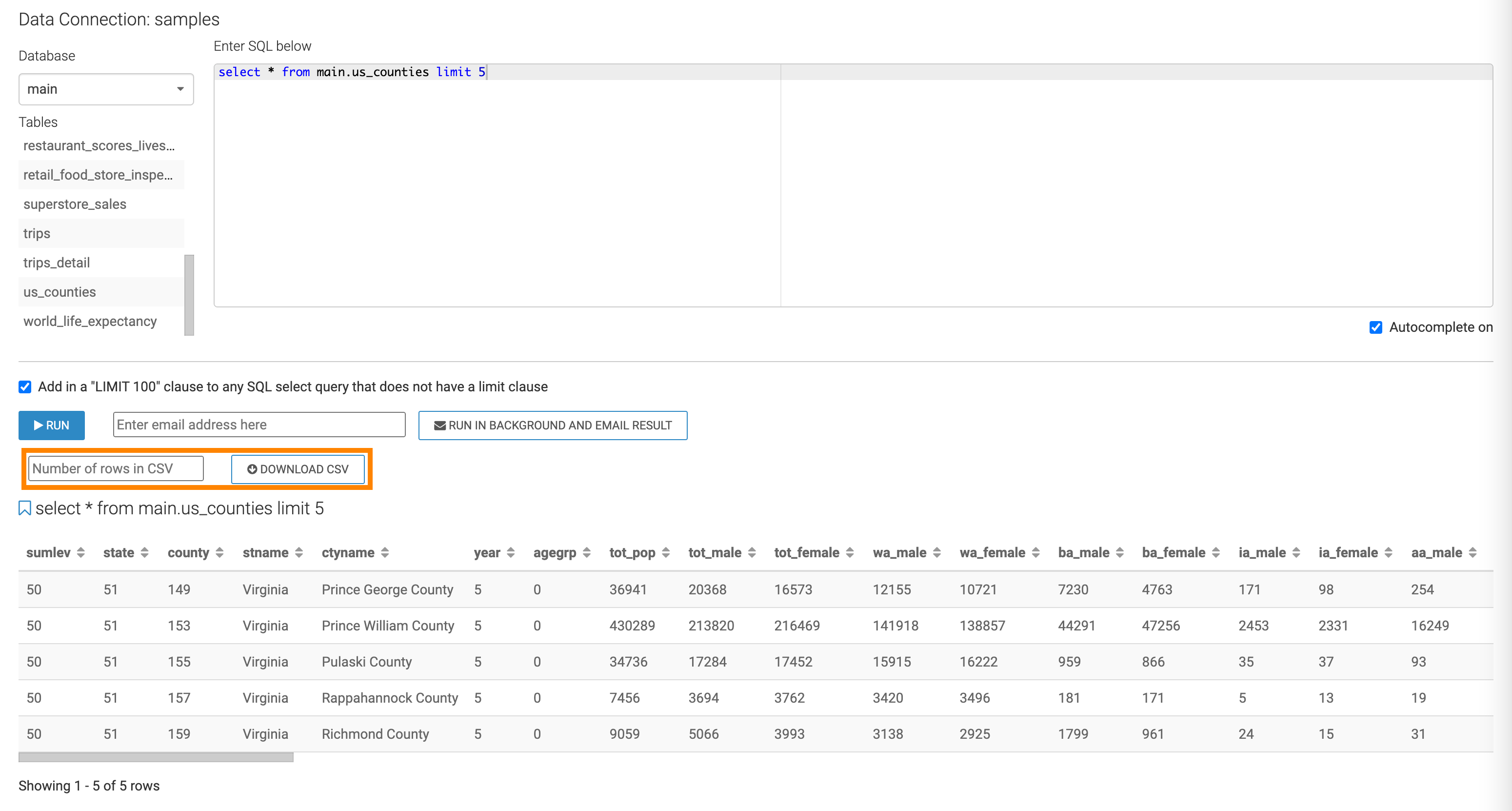Sort by the ba_male column icon
This screenshot has width=1512, height=811.
point(1119,552)
